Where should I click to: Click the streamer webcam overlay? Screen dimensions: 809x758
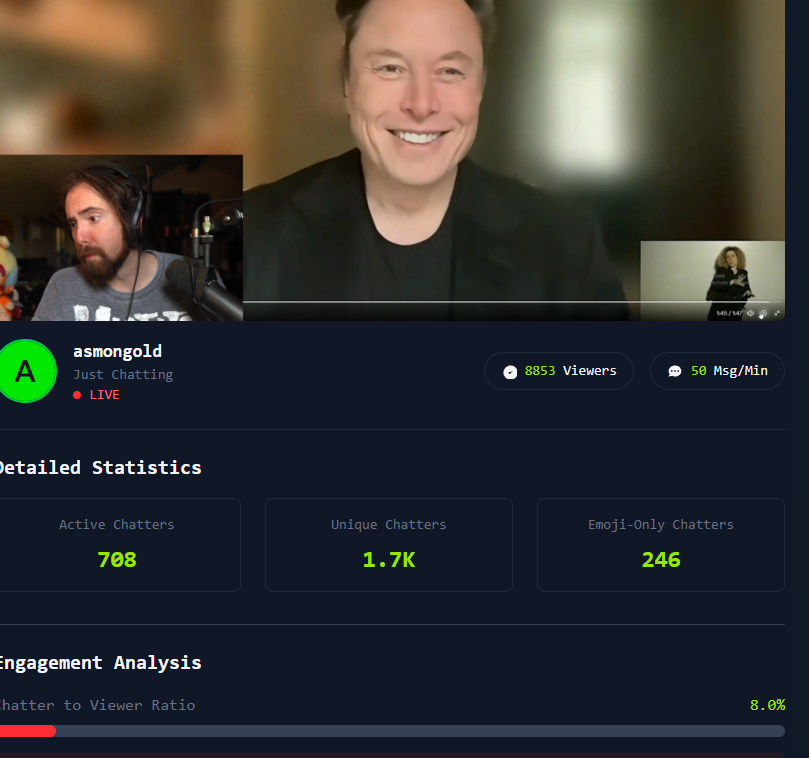click(x=121, y=238)
